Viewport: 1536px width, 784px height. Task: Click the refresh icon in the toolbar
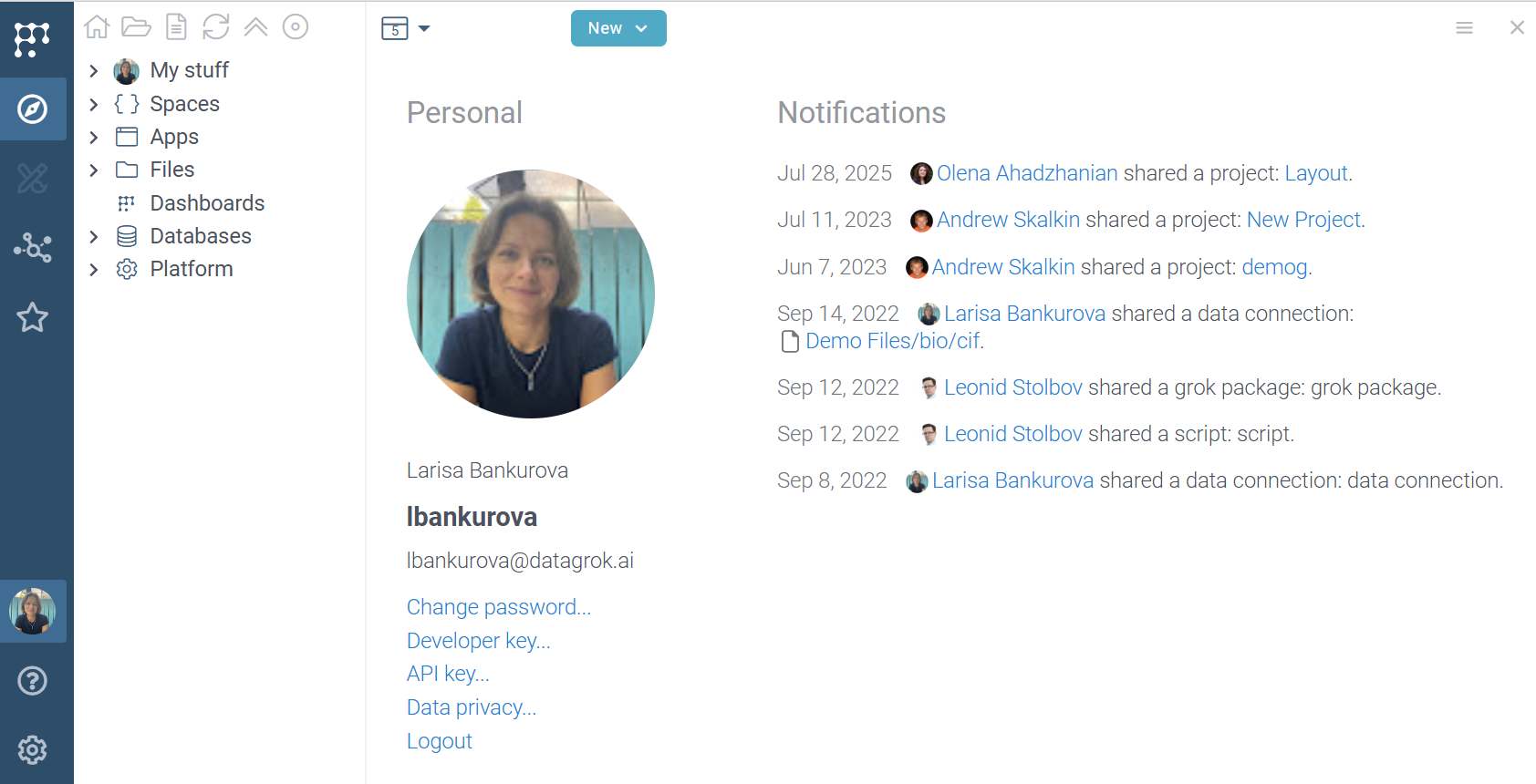coord(216,26)
